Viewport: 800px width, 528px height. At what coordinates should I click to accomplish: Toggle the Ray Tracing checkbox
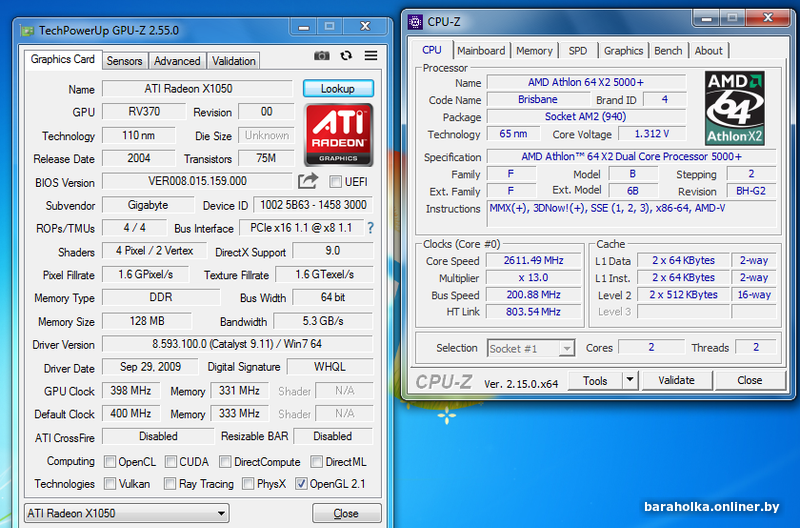(x=170, y=484)
